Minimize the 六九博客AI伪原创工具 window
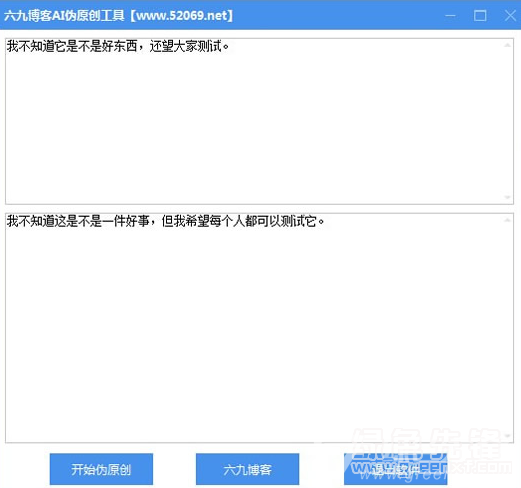The image size is (521, 488). (450, 15)
